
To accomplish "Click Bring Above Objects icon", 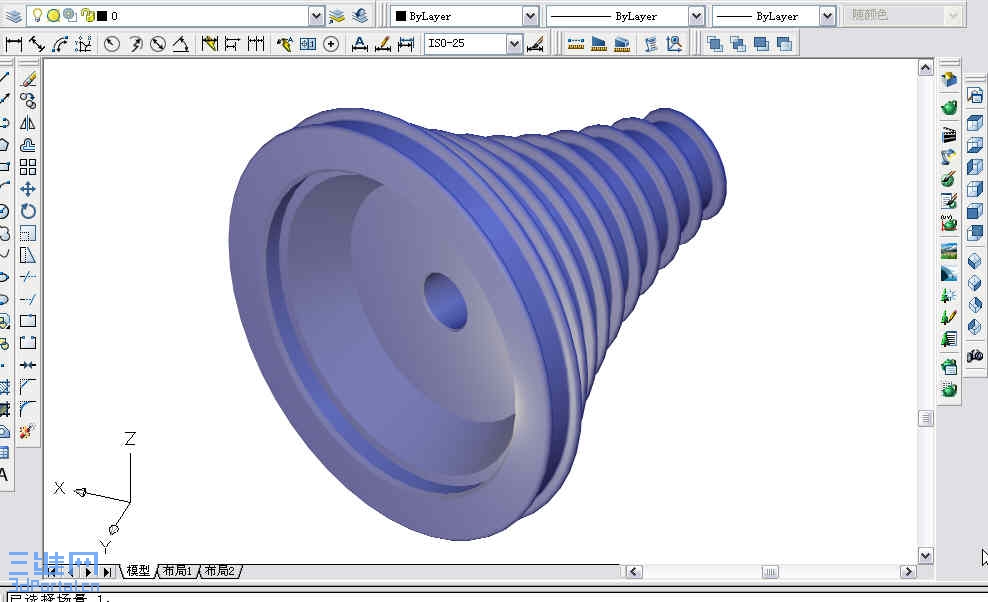I will (761, 43).
